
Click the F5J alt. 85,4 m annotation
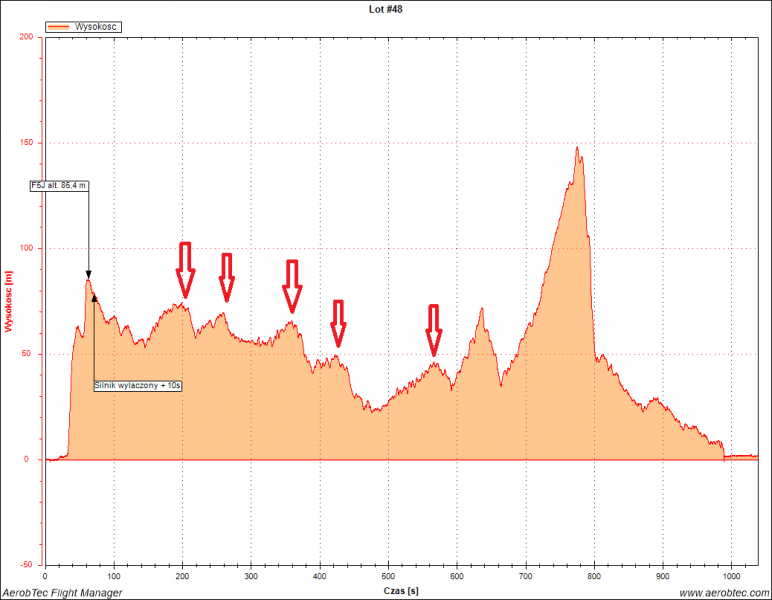(58, 185)
